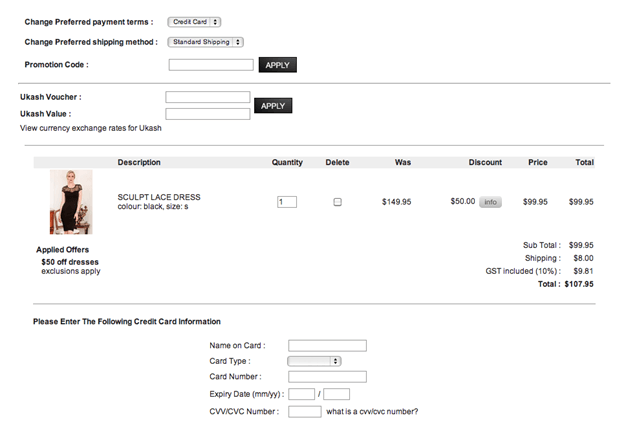This screenshot has width=628, height=435.
Task: Focus the Ukash Voucher input box
Action: click(207, 97)
